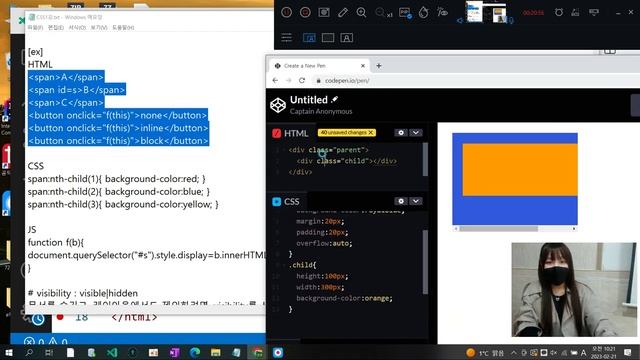Click the recorder monitor display icon

(x=594, y=13)
